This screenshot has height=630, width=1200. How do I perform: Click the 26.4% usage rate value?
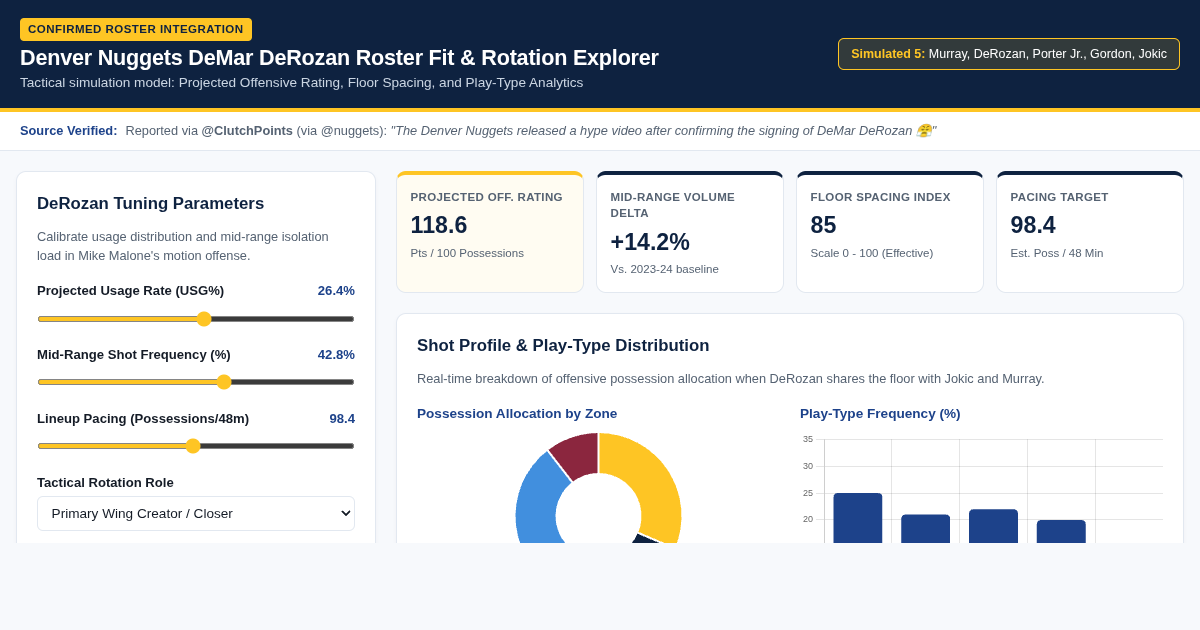click(336, 291)
